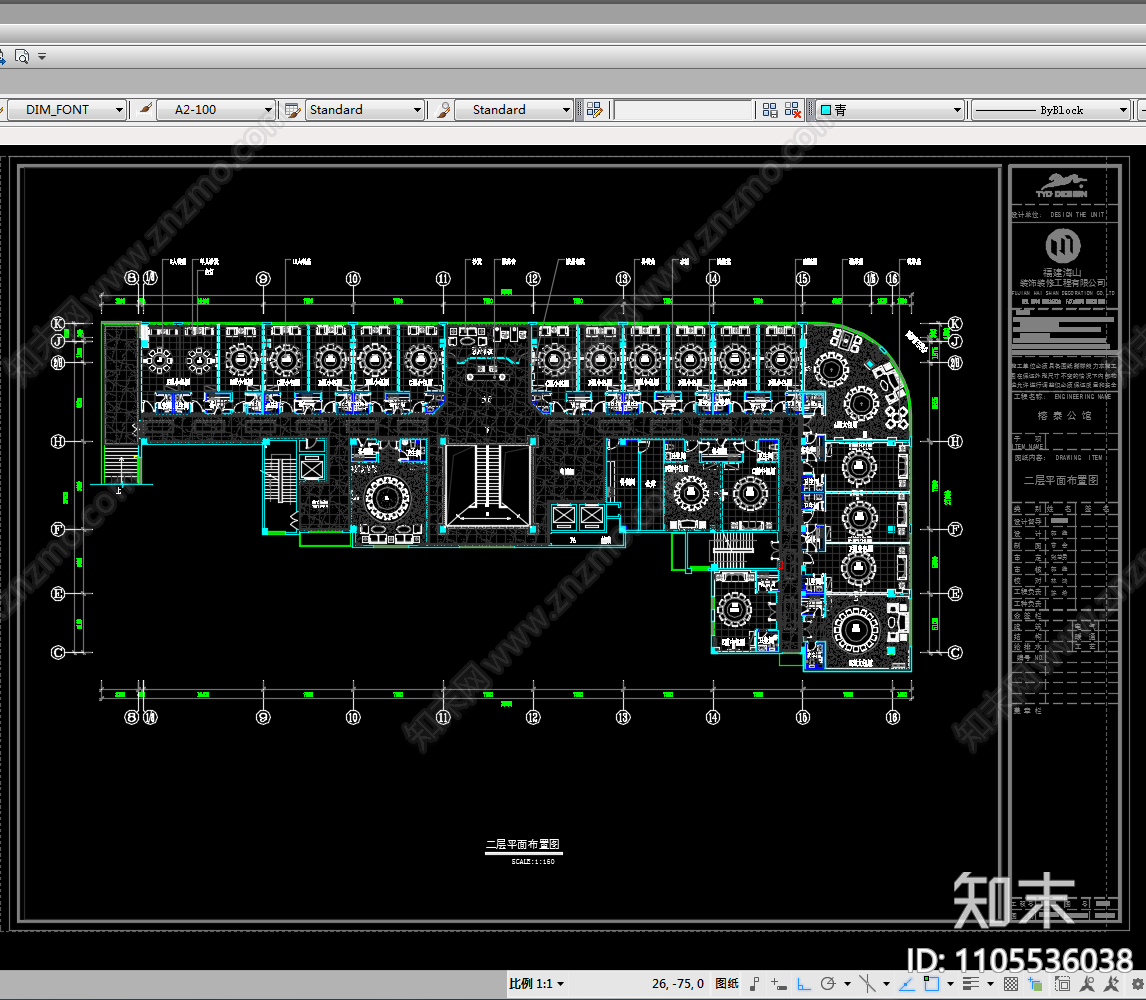
Task: Click the cyan color swatch
Action: tap(826, 110)
